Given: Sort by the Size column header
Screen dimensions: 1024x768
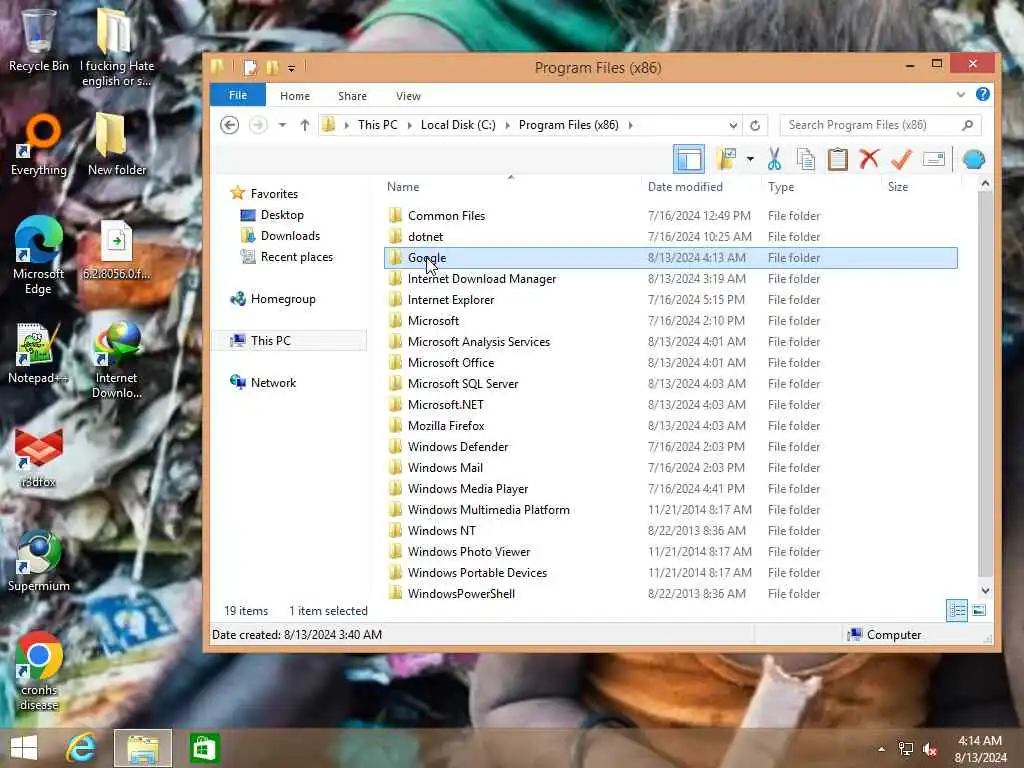Looking at the screenshot, I should (x=898, y=187).
